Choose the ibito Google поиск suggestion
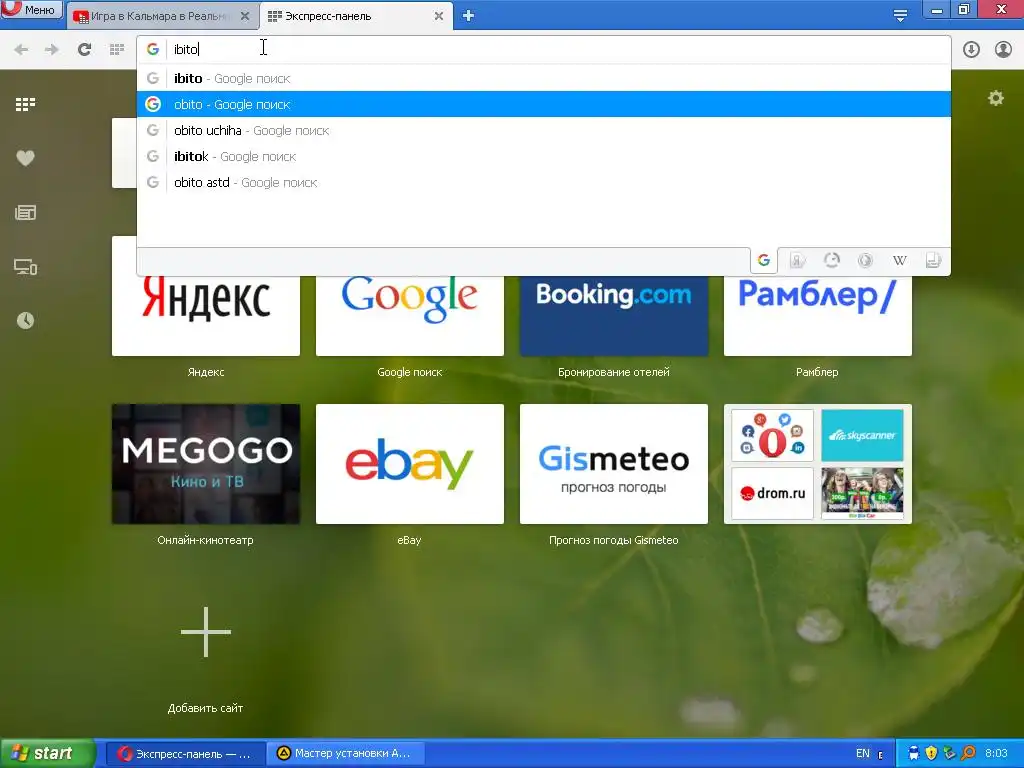Viewport: 1024px width, 768px height. 543,78
